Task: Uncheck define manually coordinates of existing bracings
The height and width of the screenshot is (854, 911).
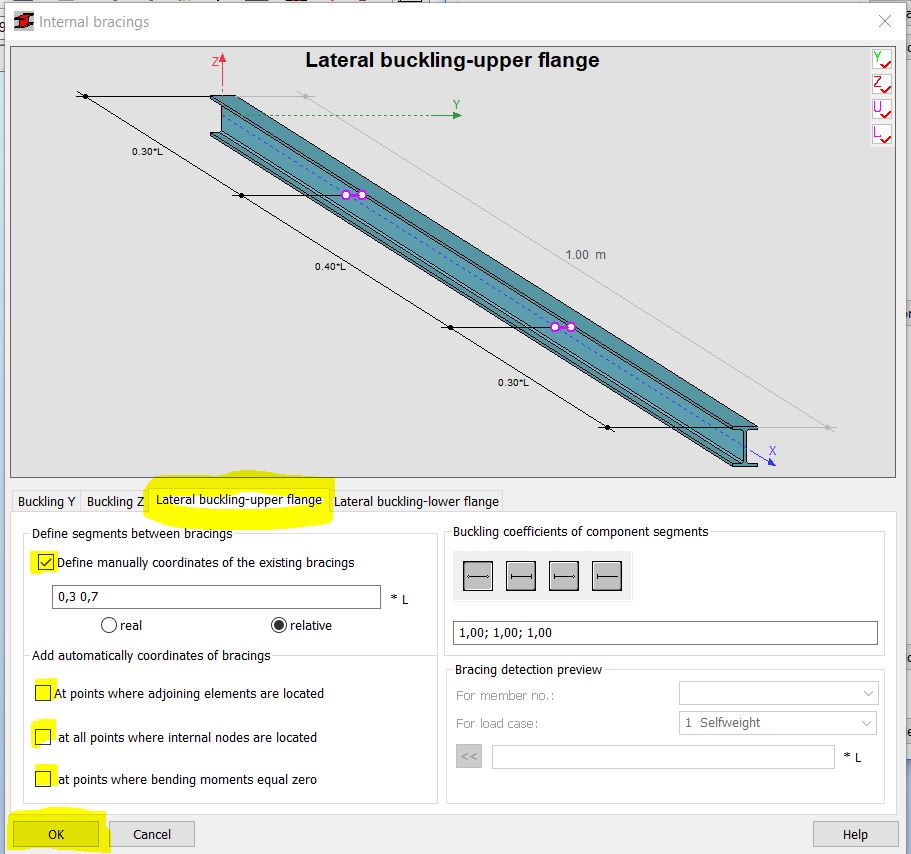Action: 45,562
